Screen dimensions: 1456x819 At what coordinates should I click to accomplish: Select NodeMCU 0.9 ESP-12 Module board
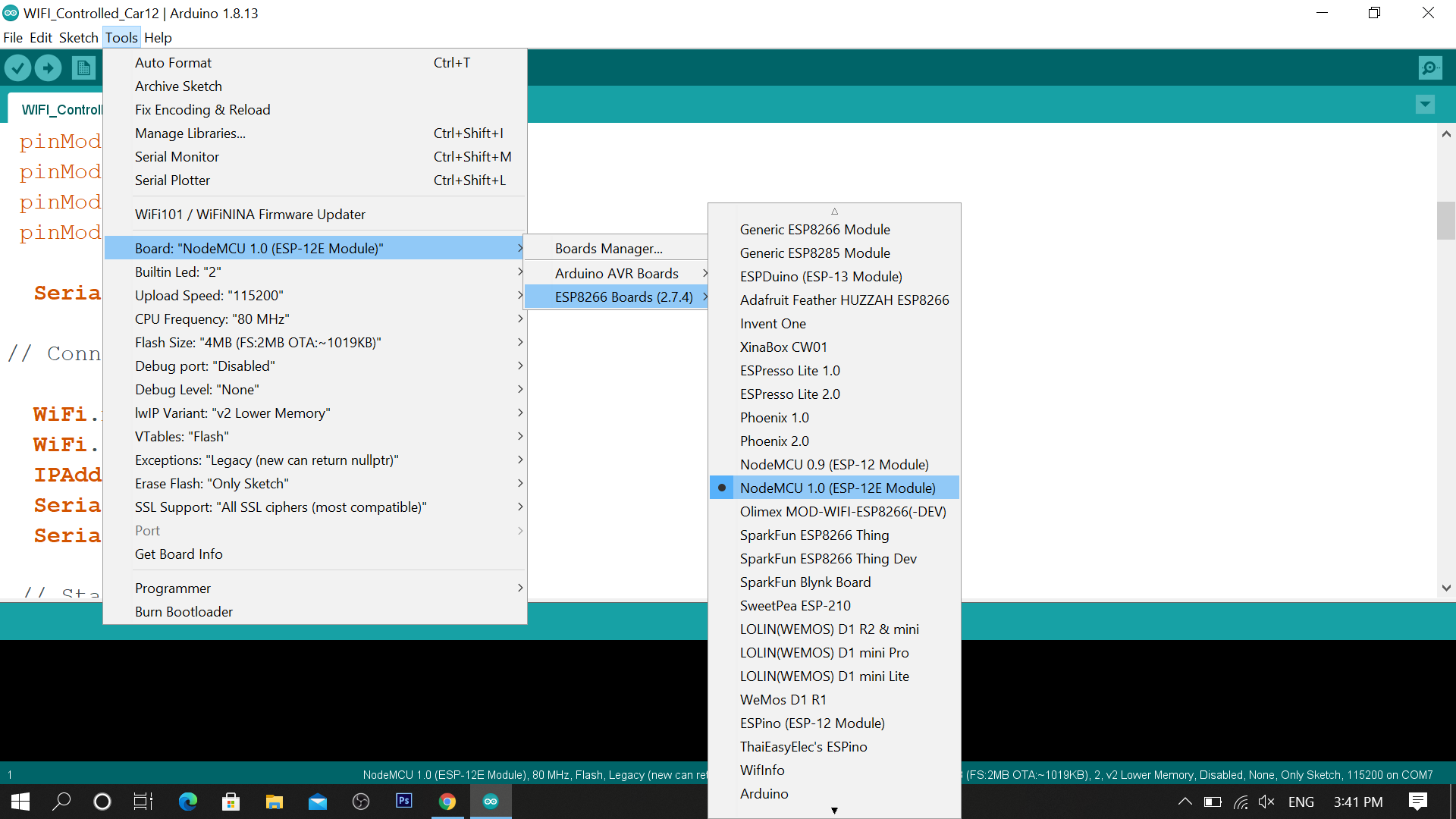click(834, 464)
